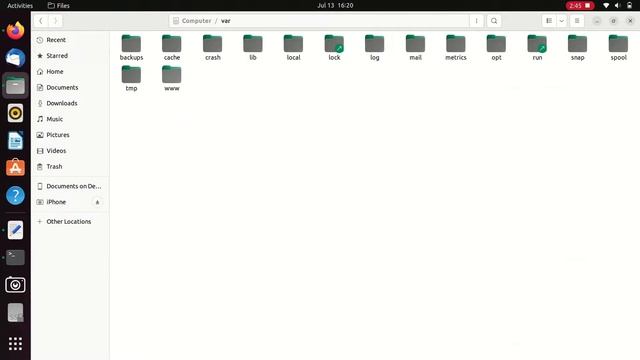Select the tmp folder
The width and height of the screenshot is (640, 360).
[131, 78]
